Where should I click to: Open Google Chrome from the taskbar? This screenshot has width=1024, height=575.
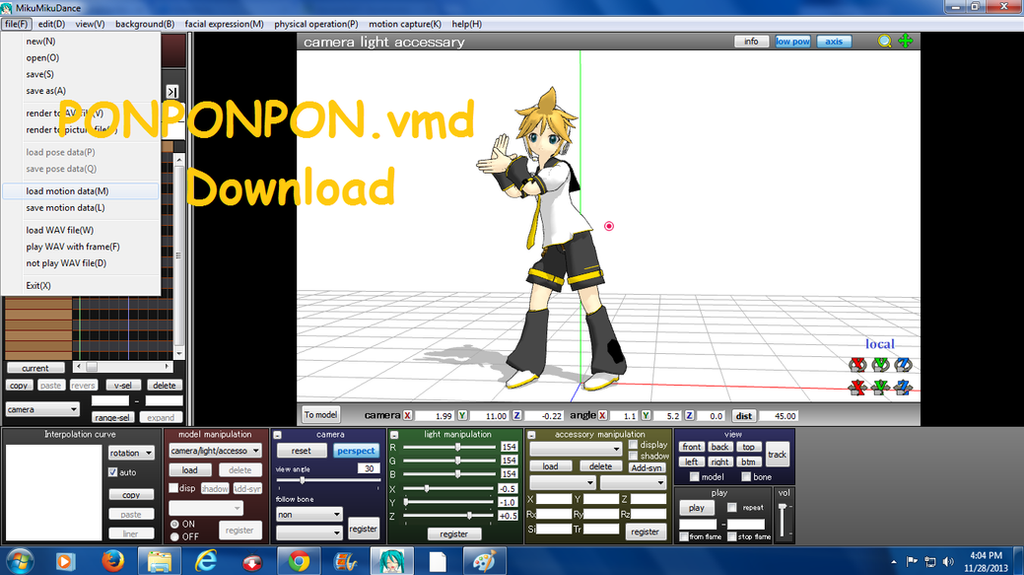click(299, 561)
